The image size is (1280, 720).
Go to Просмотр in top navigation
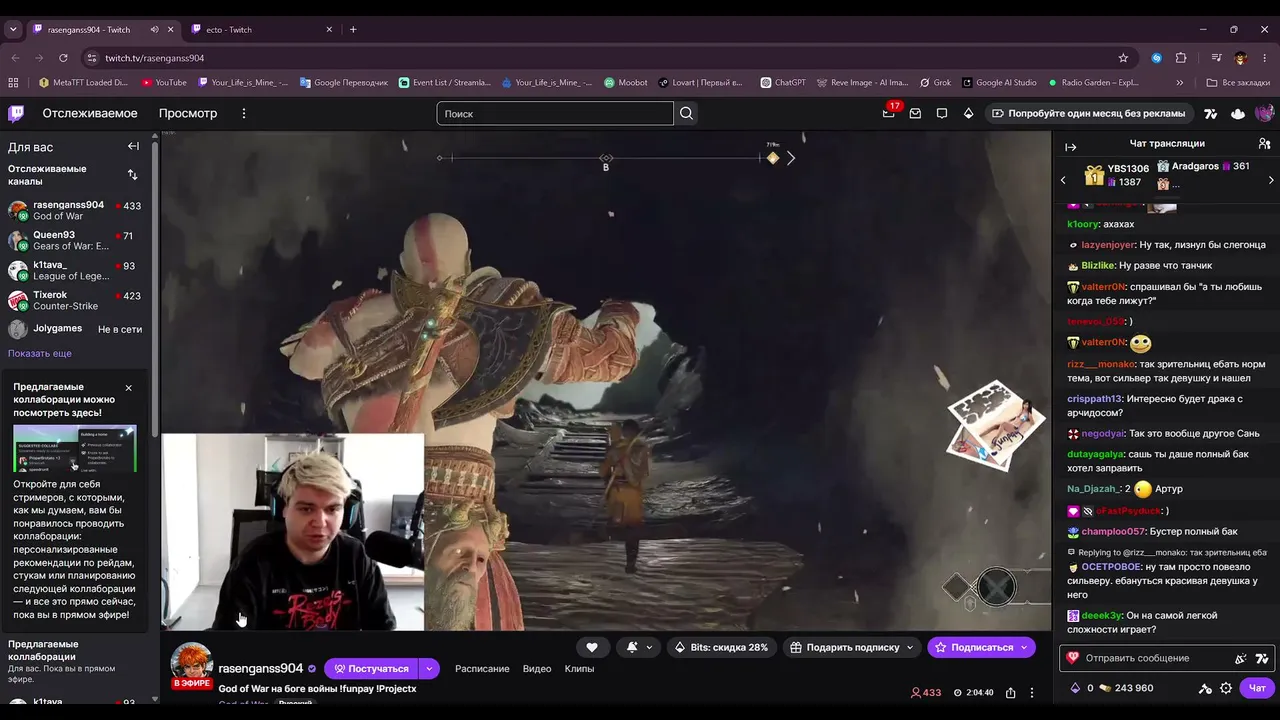click(188, 113)
